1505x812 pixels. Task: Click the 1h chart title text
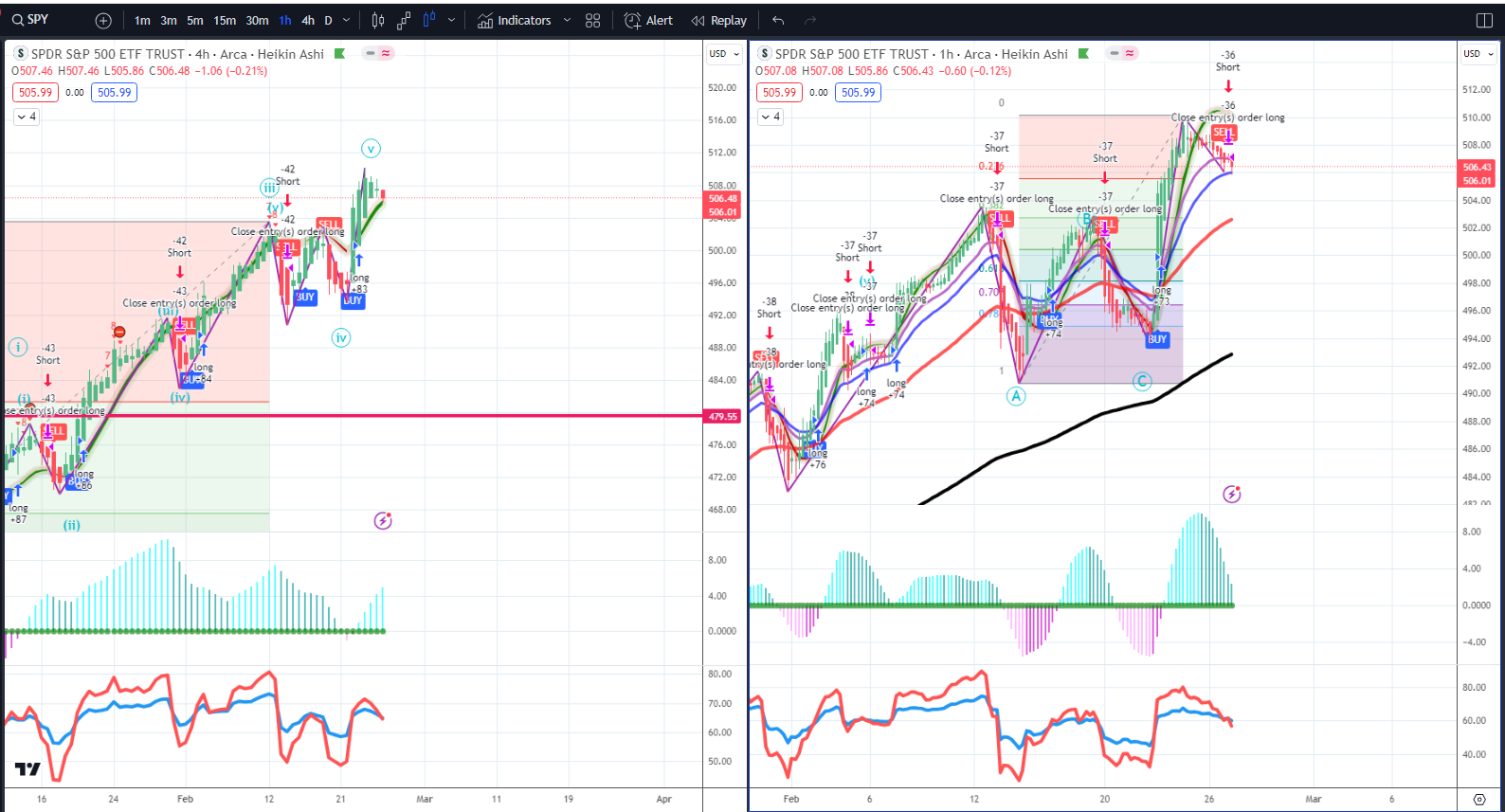[921, 54]
